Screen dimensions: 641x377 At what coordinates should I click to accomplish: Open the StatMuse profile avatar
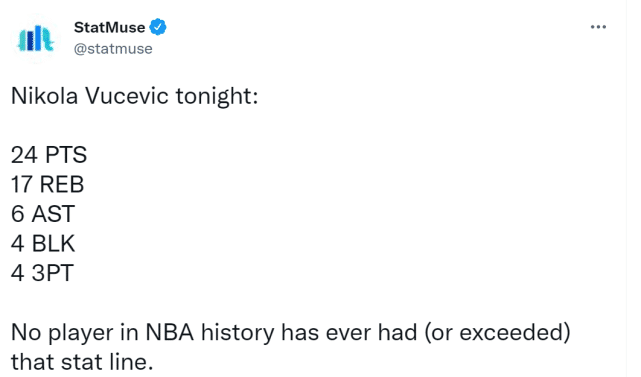point(36,38)
